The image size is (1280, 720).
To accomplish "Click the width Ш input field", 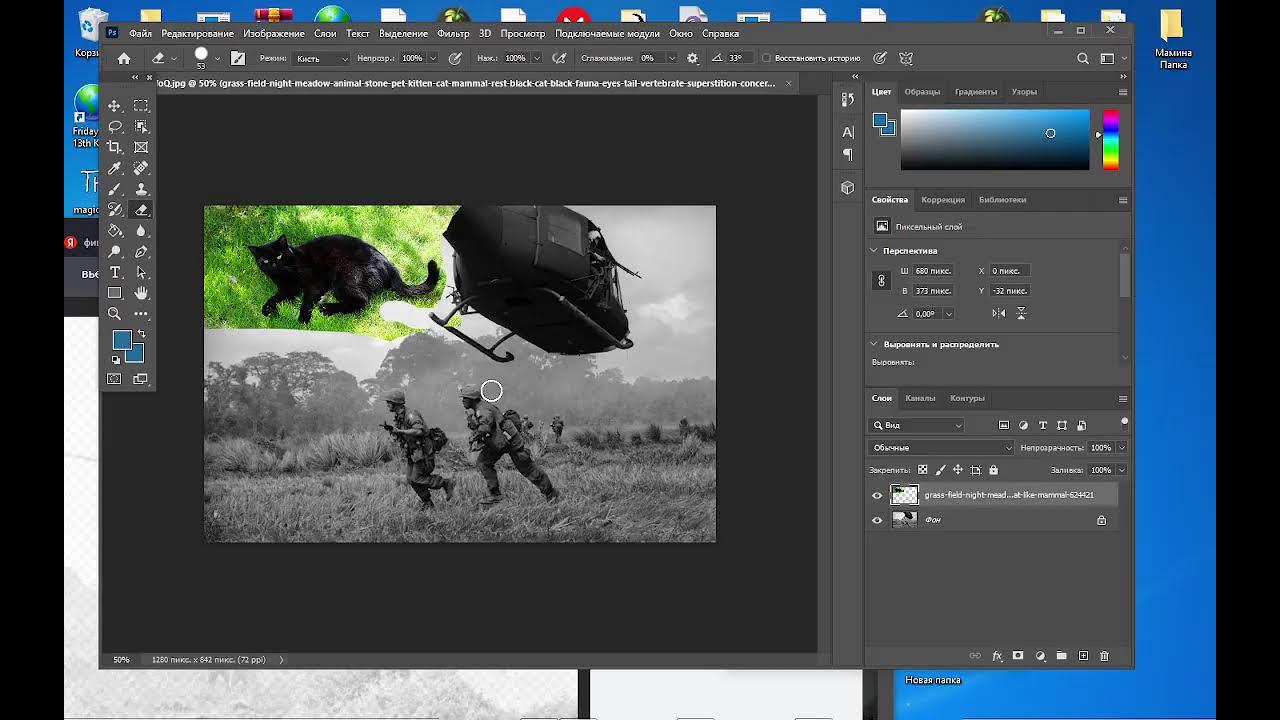I will tap(932, 271).
